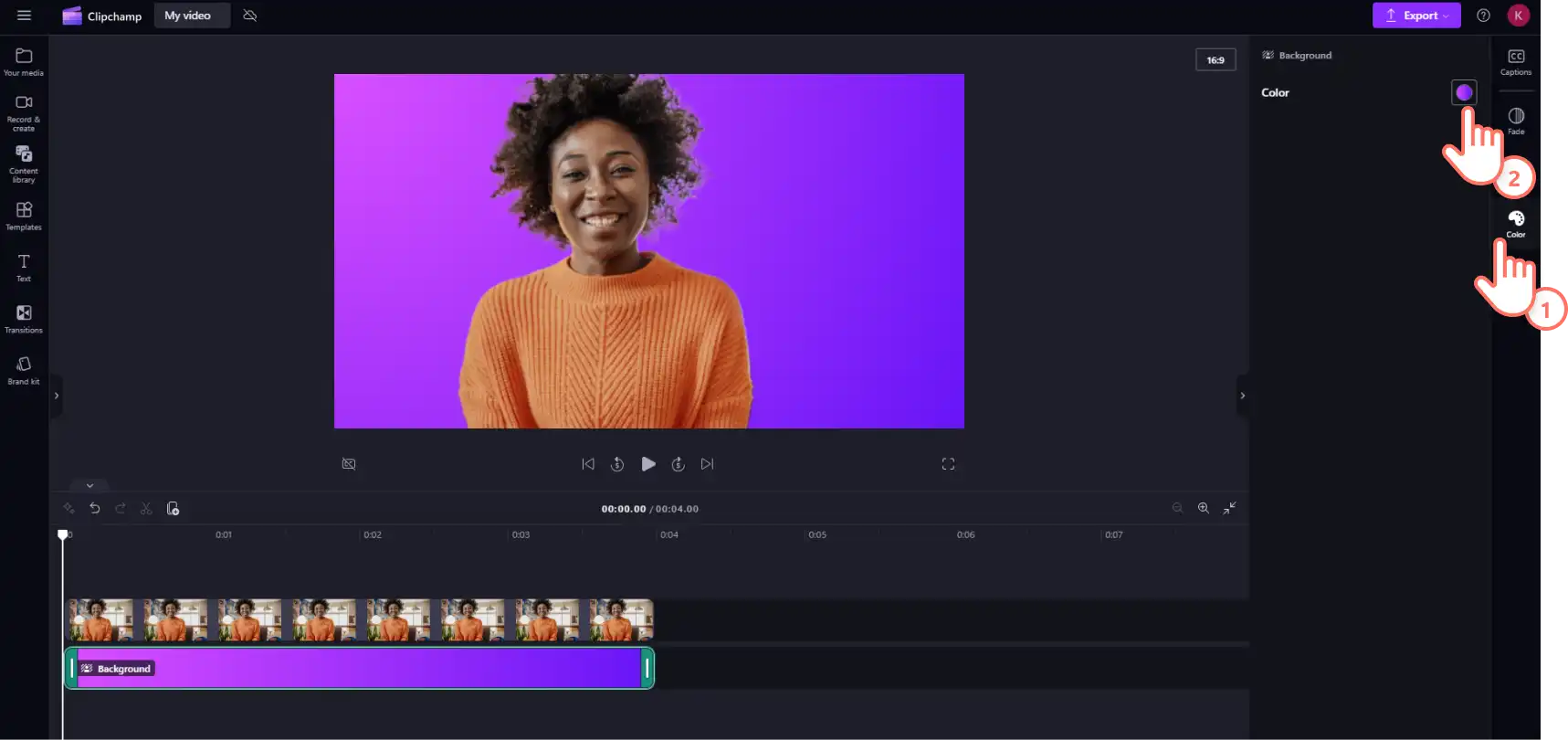Viewport: 1568px width, 740px height.
Task: Rewind five seconds
Action: coord(617,464)
